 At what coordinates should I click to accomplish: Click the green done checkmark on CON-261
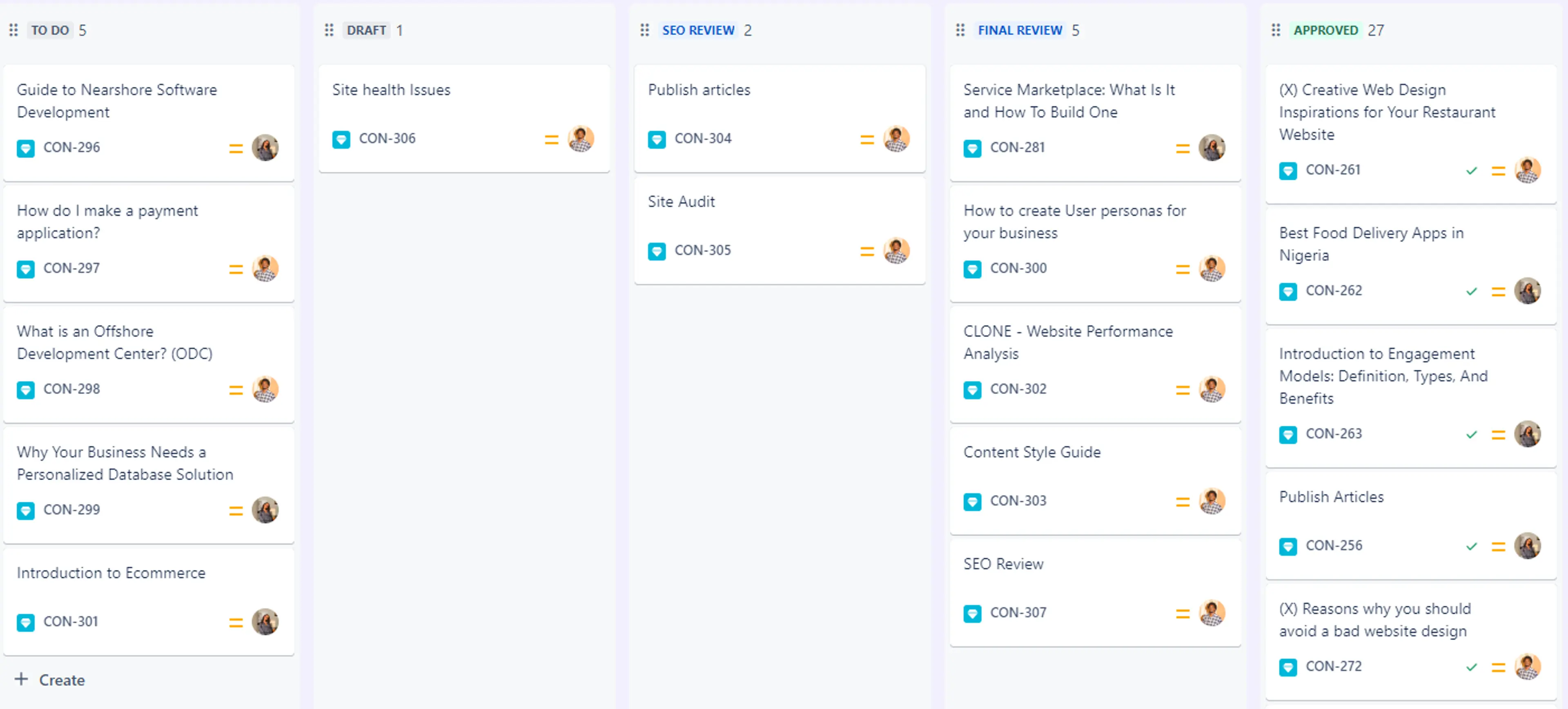click(1471, 170)
